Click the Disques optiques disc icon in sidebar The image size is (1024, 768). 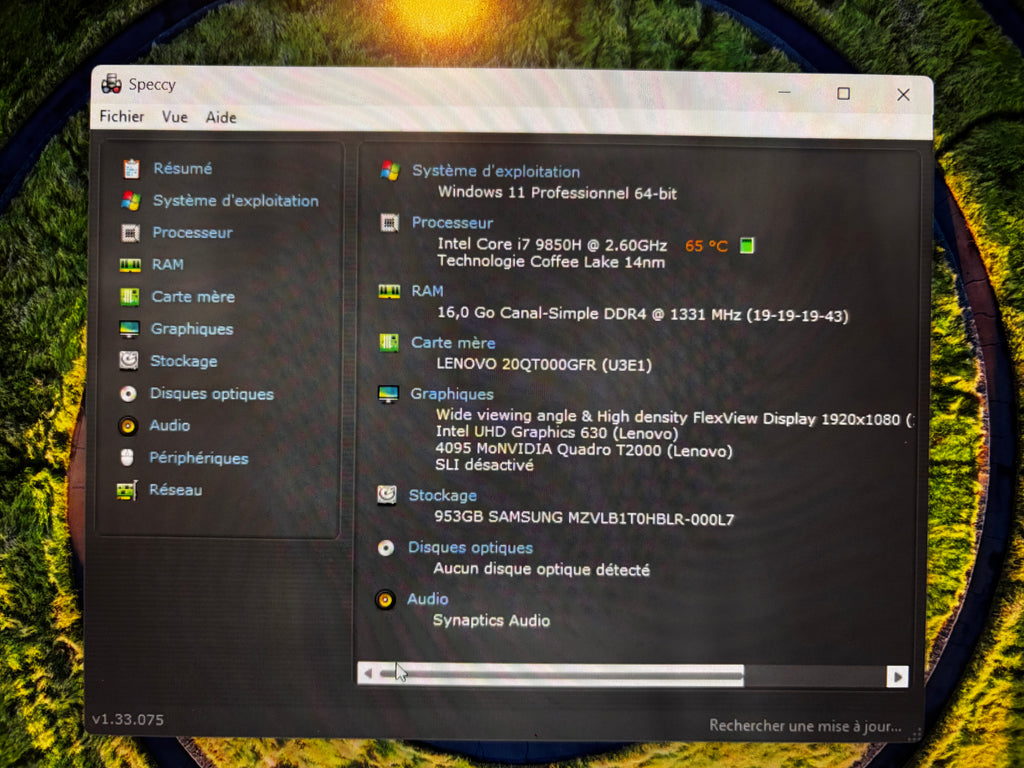tap(128, 393)
